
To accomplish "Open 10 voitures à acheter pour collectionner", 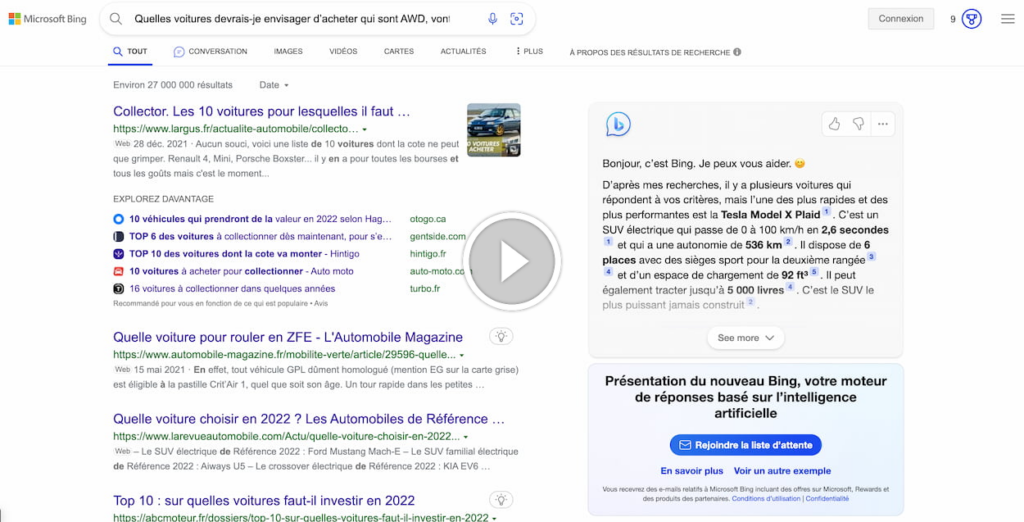I will 241,271.
